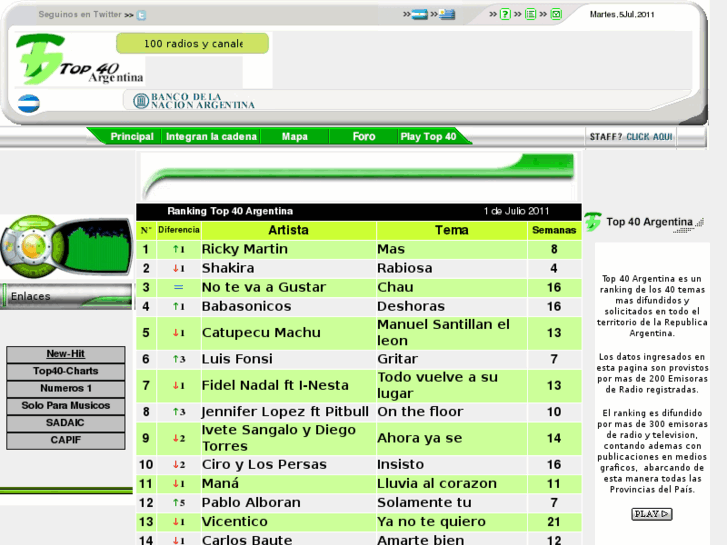Viewport: 727px width, 545px height.
Task: Open the SADAIC link button
Action: tap(65, 423)
